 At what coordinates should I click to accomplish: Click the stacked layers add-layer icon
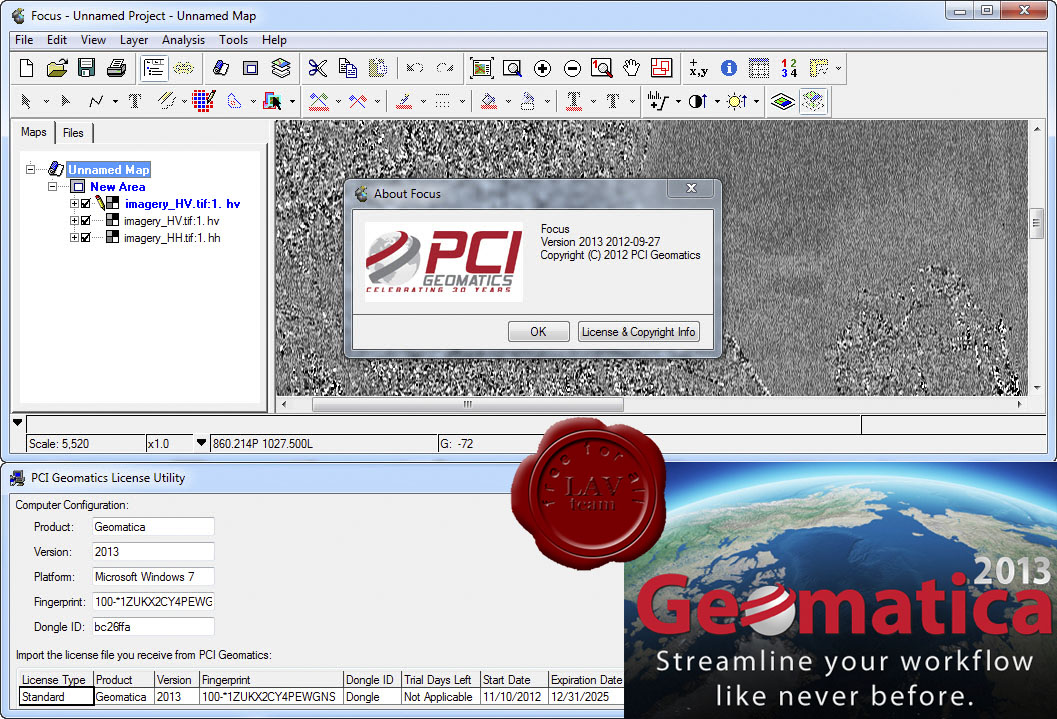[x=280, y=68]
